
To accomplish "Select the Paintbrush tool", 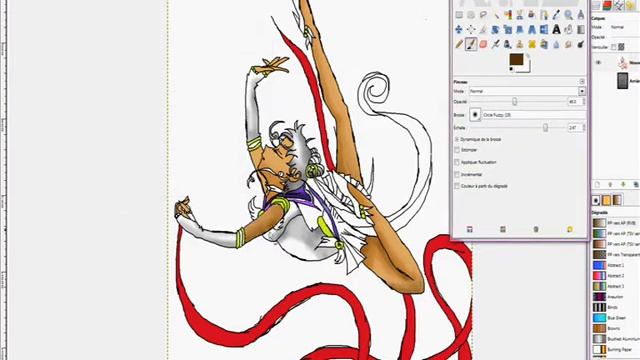I will 471,44.
